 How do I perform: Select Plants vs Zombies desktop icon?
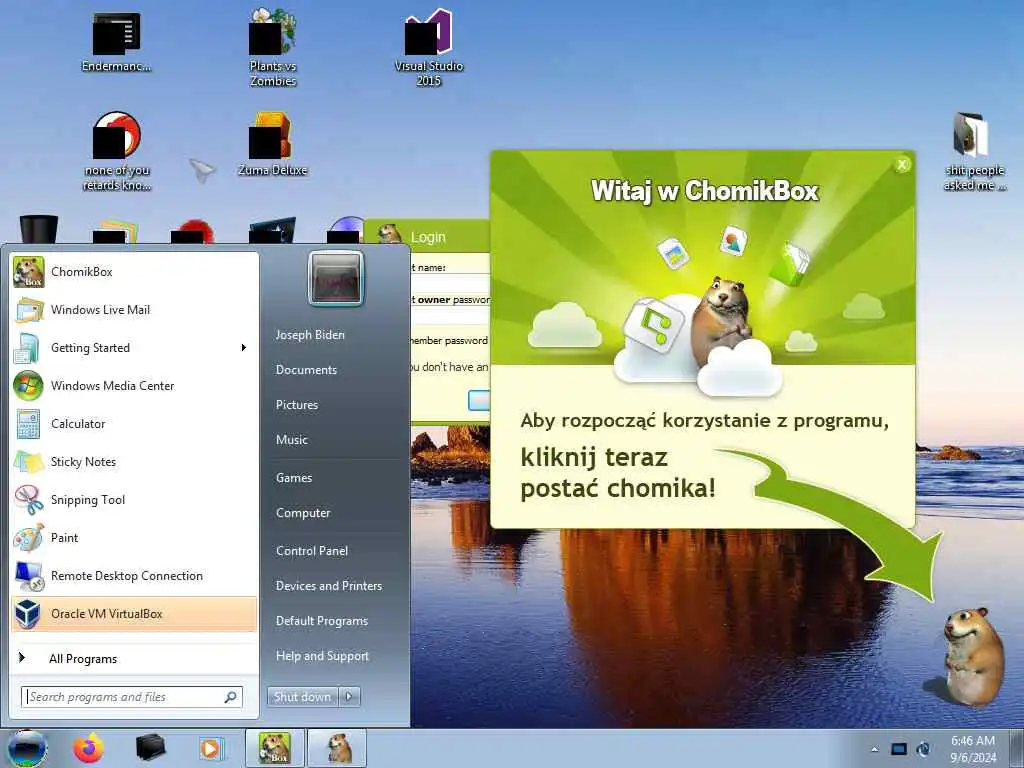(x=273, y=47)
